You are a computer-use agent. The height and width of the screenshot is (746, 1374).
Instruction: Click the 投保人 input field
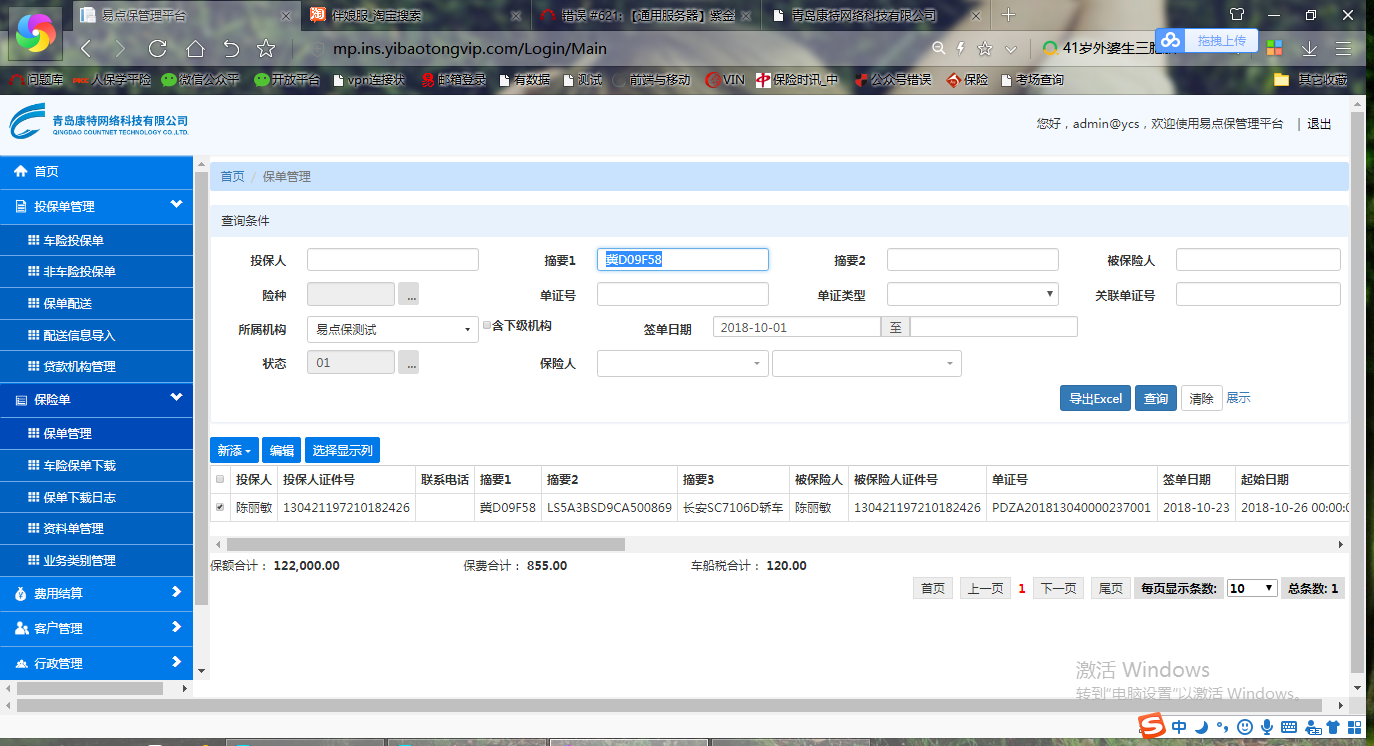coord(393,260)
